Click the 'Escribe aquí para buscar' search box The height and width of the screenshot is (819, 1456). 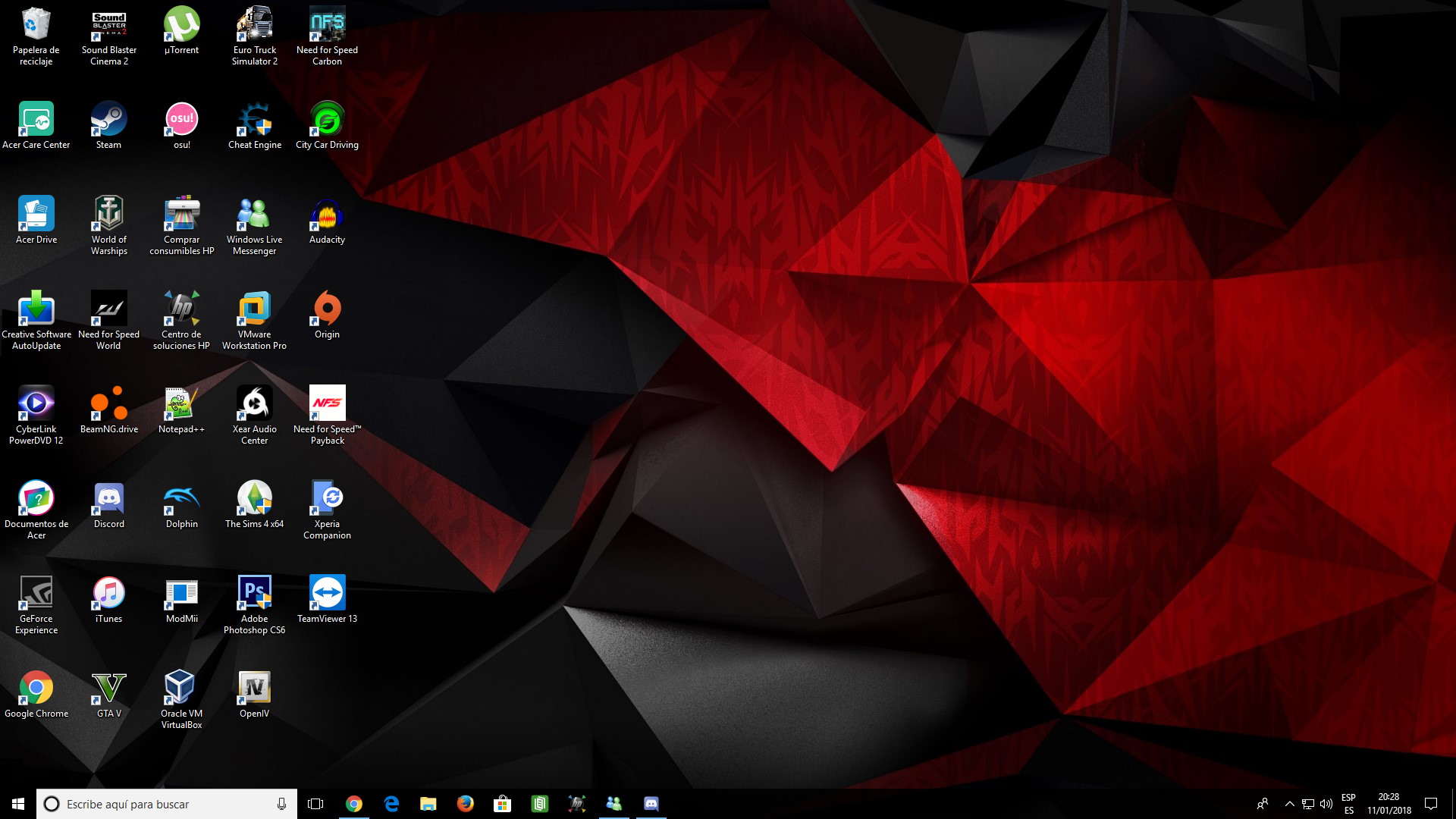(x=167, y=804)
